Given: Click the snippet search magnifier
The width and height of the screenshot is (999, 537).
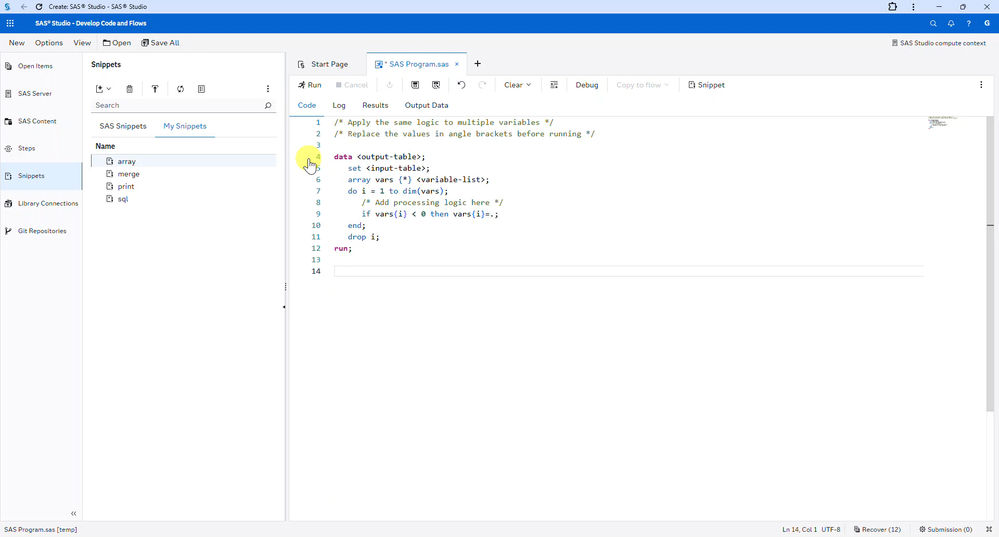Looking at the screenshot, I should click(268, 106).
